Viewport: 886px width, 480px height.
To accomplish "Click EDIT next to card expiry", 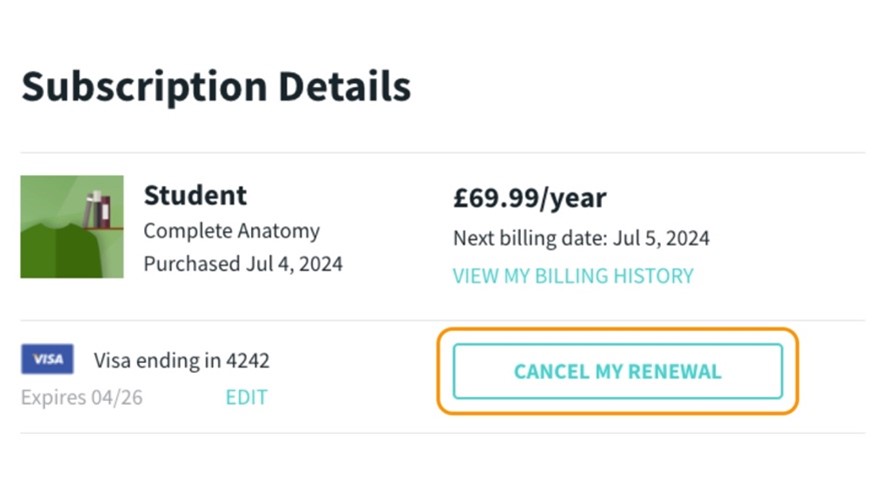I will [246, 397].
